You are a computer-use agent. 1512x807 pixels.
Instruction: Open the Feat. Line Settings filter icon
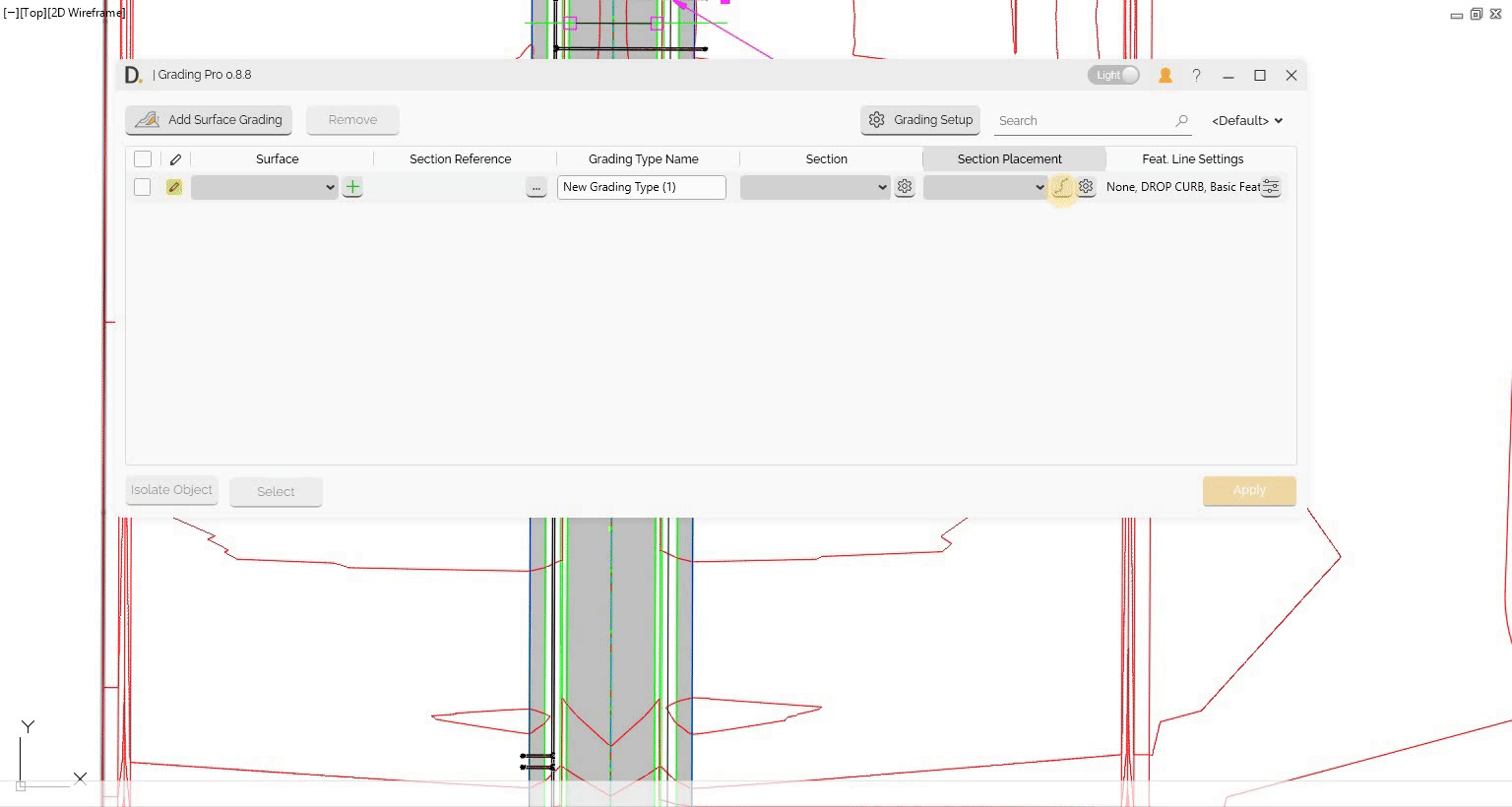(1270, 187)
